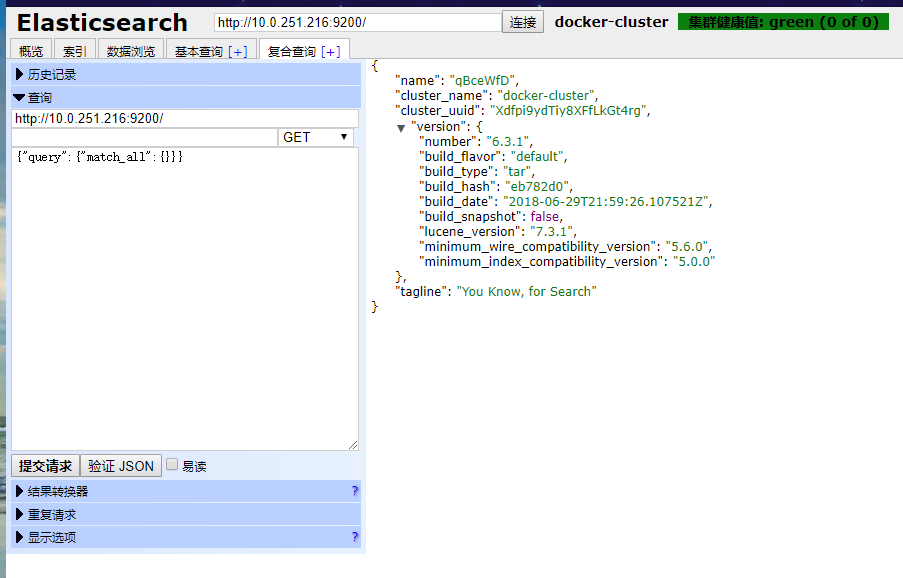Image resolution: width=903 pixels, height=578 pixels.
Task: Open help for 结果转换器
Action: [x=355, y=491]
